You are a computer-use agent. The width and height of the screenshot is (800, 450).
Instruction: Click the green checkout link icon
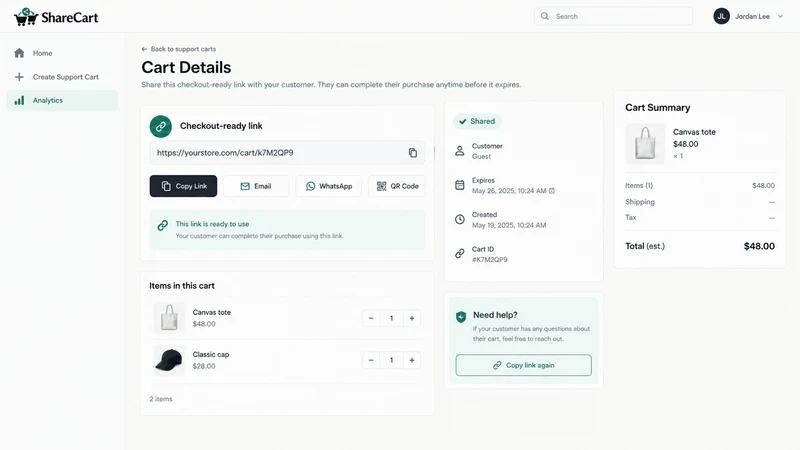(161, 126)
